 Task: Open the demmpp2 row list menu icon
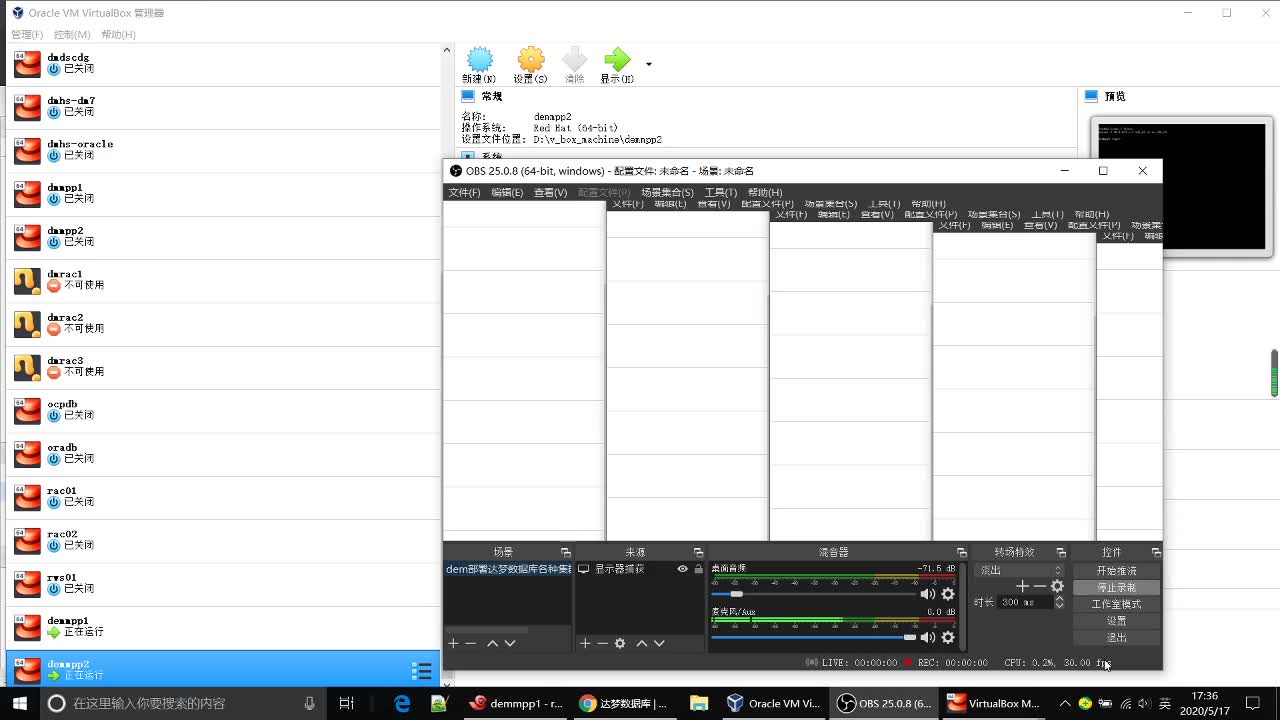[422, 671]
